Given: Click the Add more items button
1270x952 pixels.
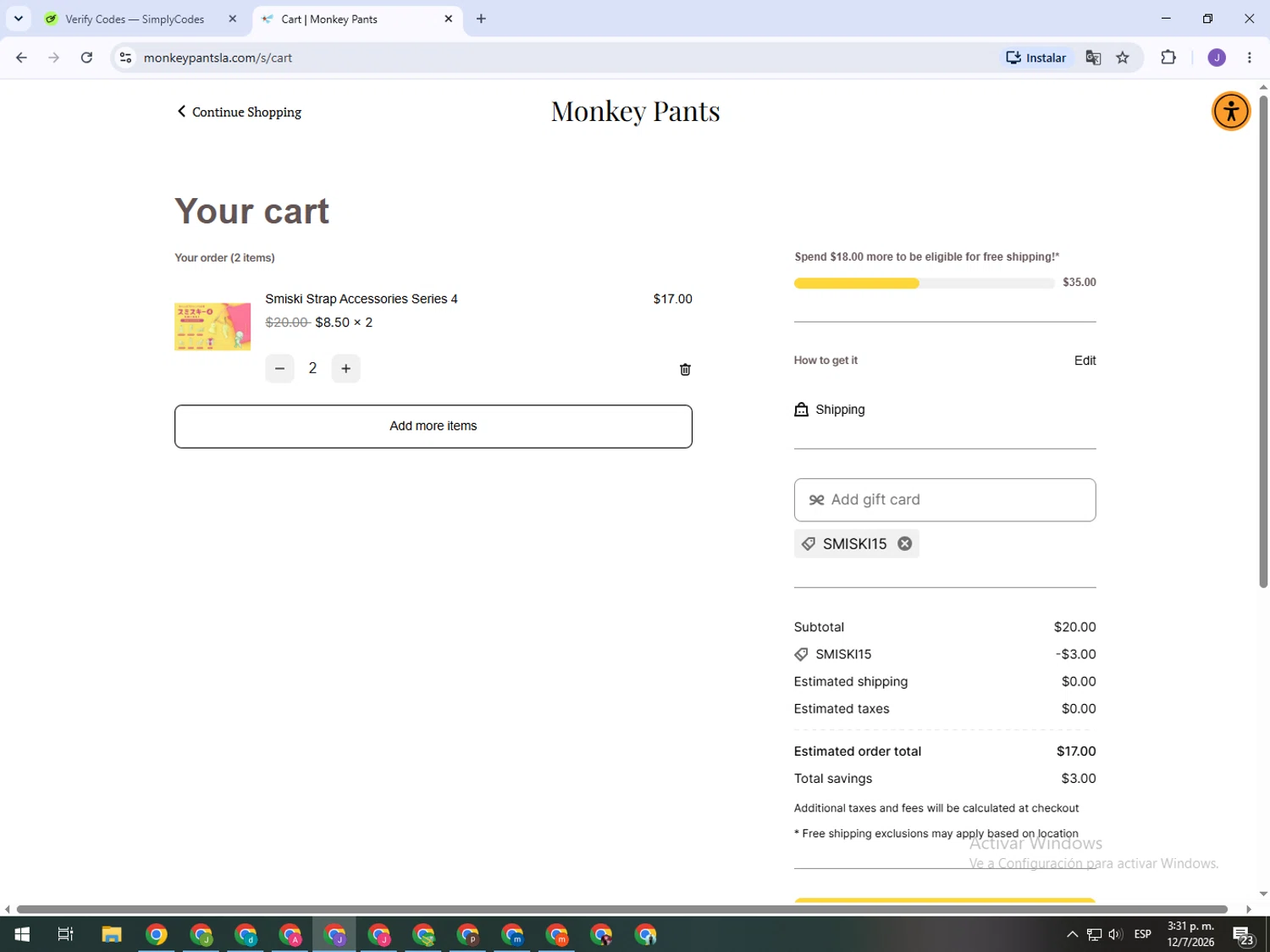Looking at the screenshot, I should point(433,426).
